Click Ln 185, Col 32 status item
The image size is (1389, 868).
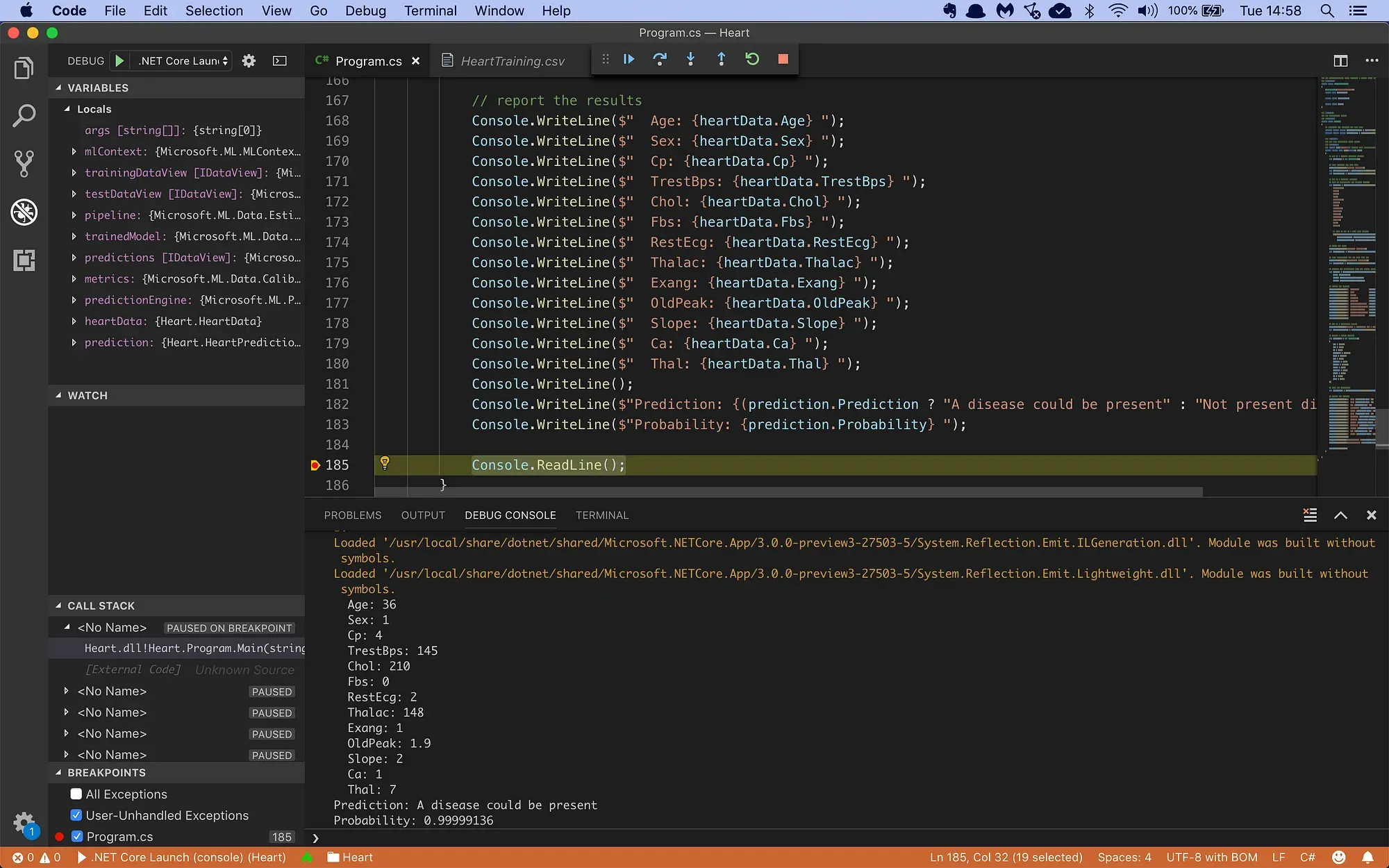pos(1005,857)
